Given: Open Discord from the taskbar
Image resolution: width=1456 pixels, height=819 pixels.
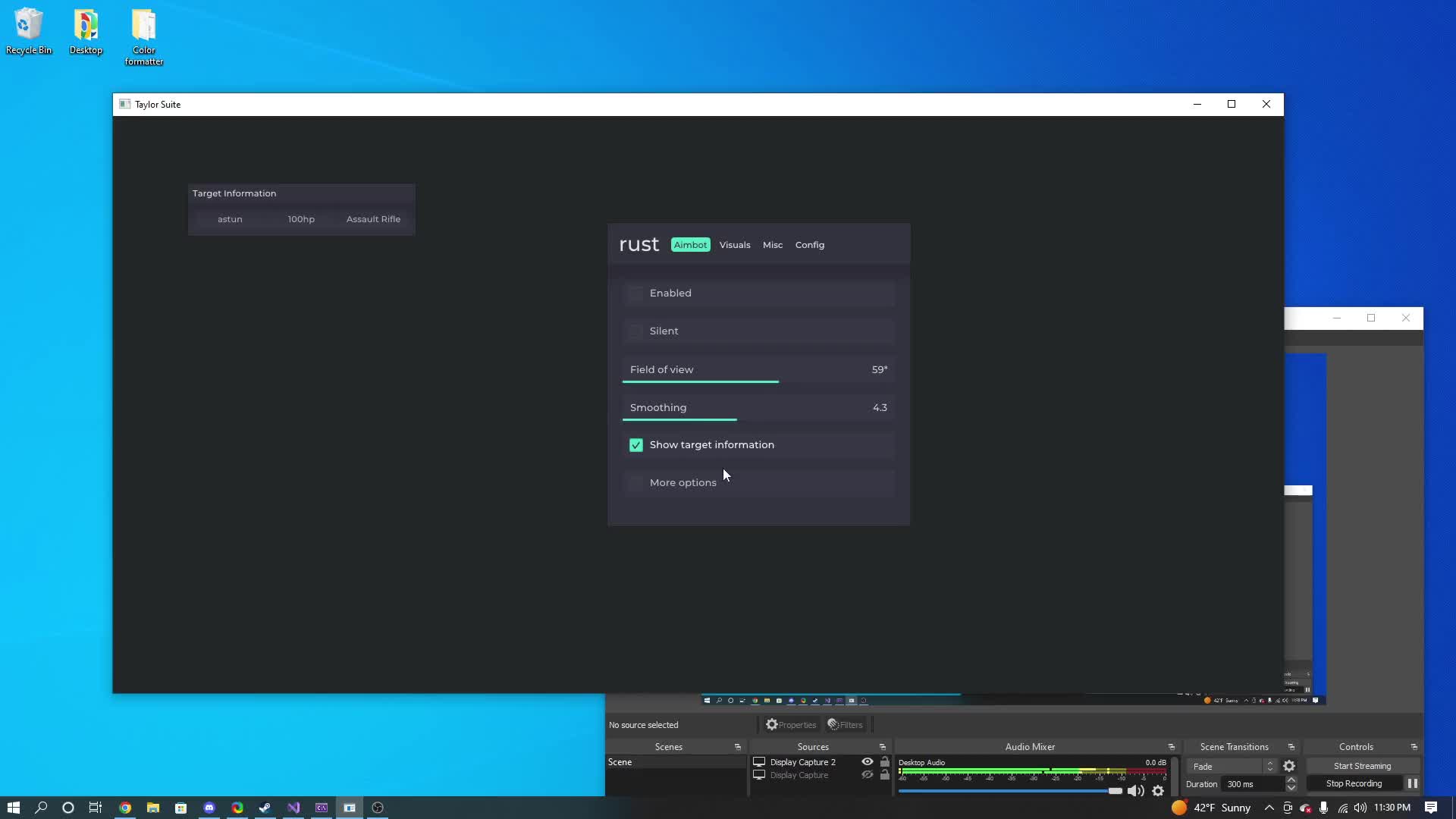Looking at the screenshot, I should (x=209, y=808).
